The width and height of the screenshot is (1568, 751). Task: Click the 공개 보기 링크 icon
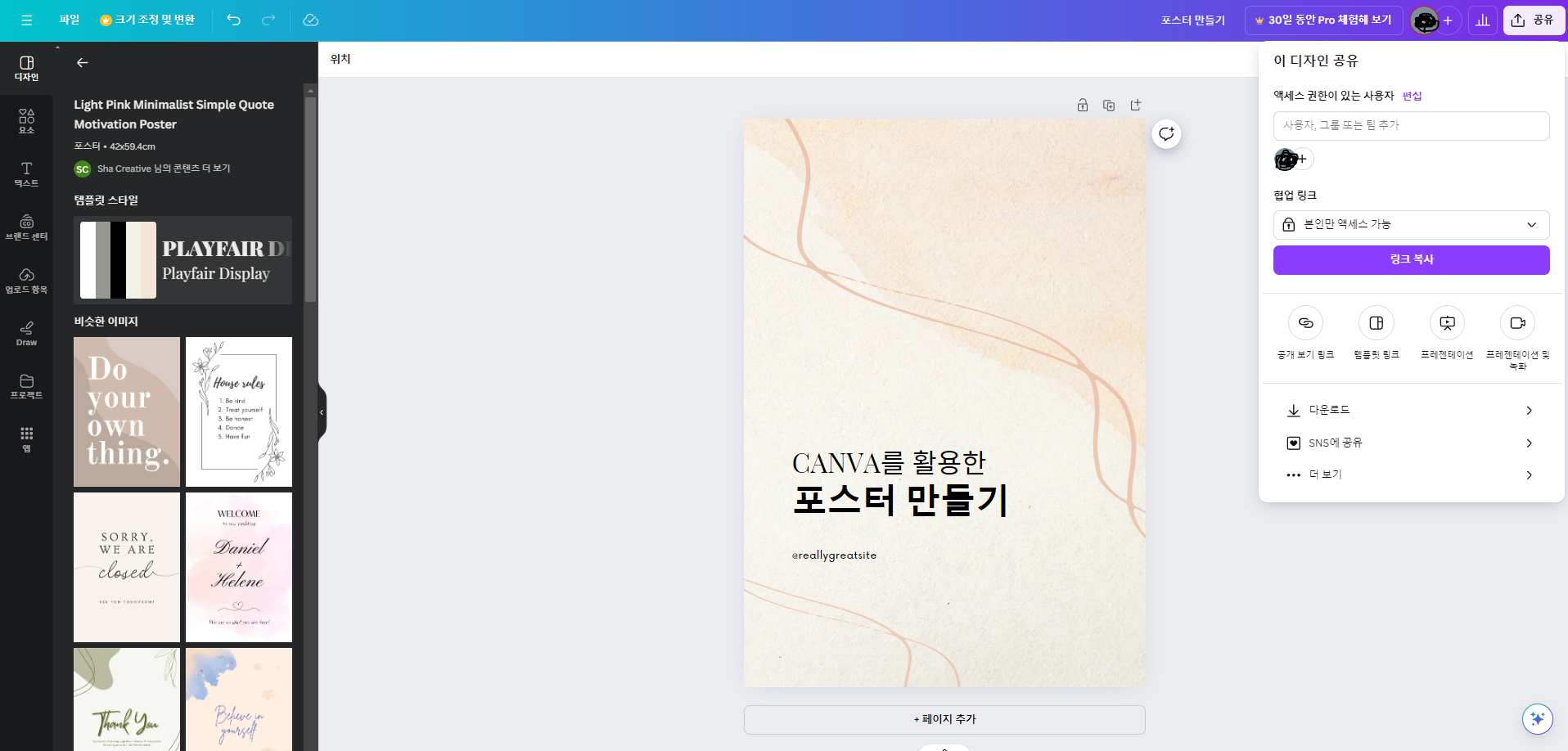[1305, 323]
